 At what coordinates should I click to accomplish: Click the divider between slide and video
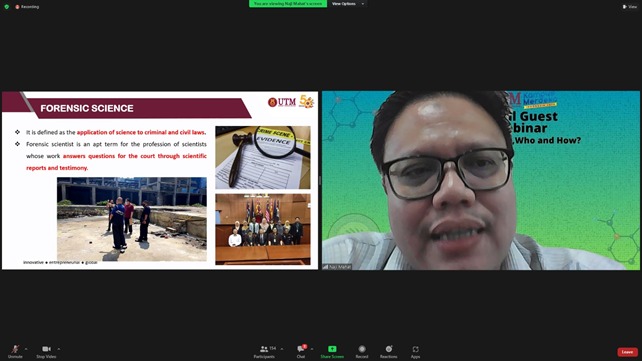(x=320, y=180)
